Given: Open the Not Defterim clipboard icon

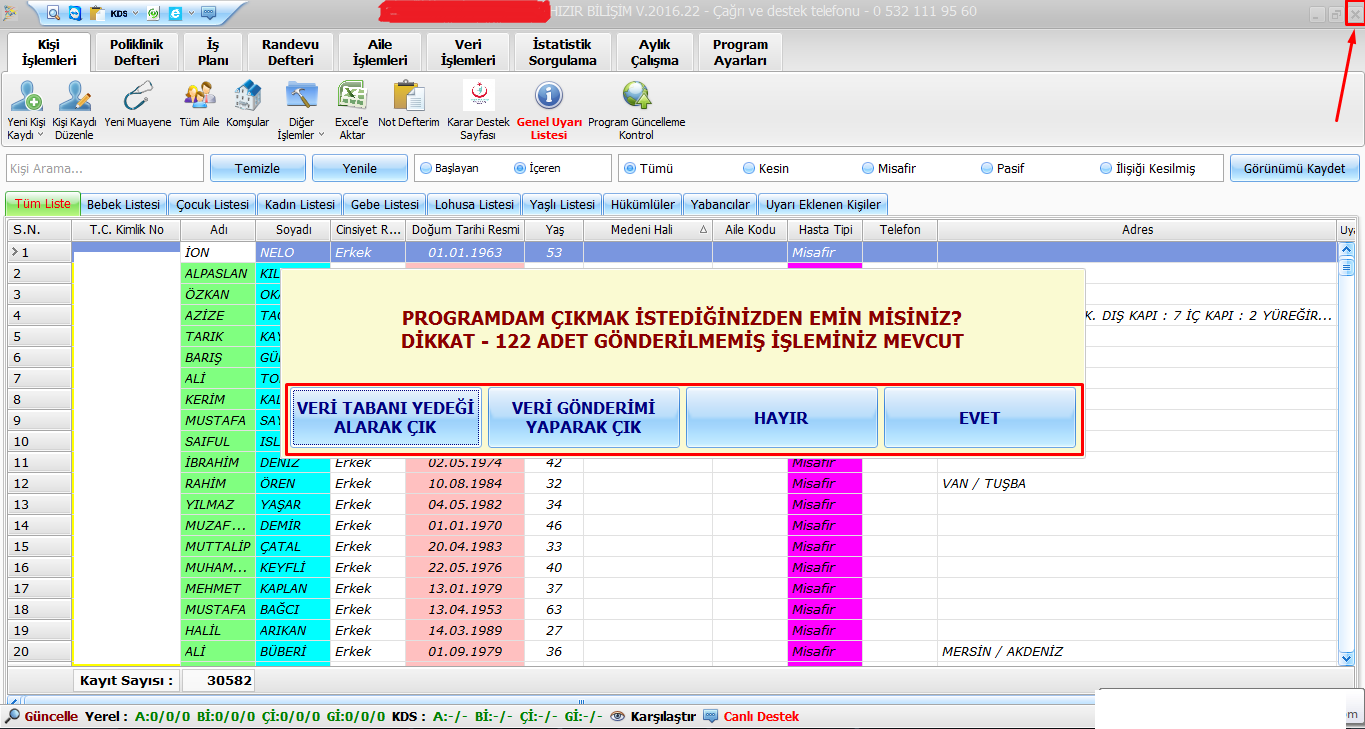Looking at the screenshot, I should tap(409, 97).
